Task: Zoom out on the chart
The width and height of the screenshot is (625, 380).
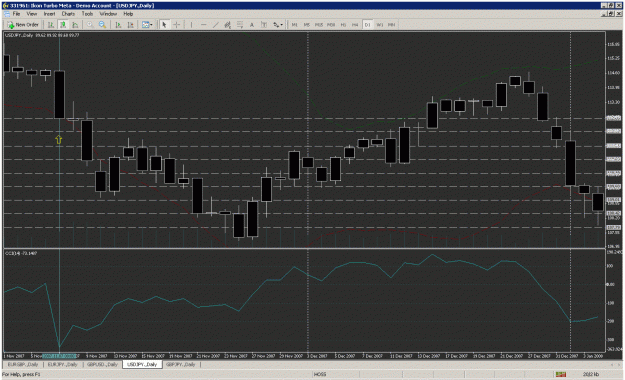Action: pyautogui.click(x=102, y=25)
